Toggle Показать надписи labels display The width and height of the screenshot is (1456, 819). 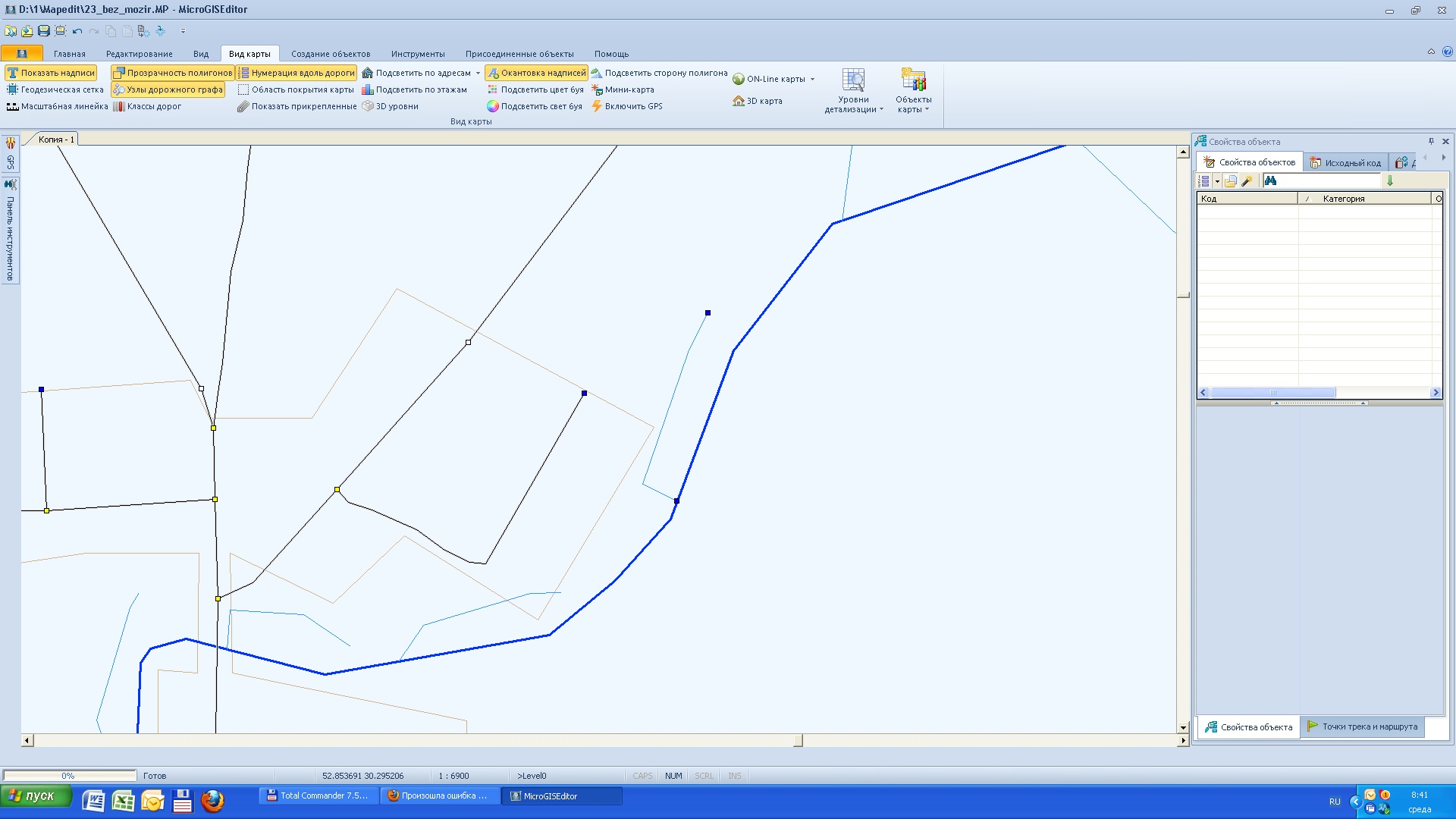pyautogui.click(x=51, y=73)
